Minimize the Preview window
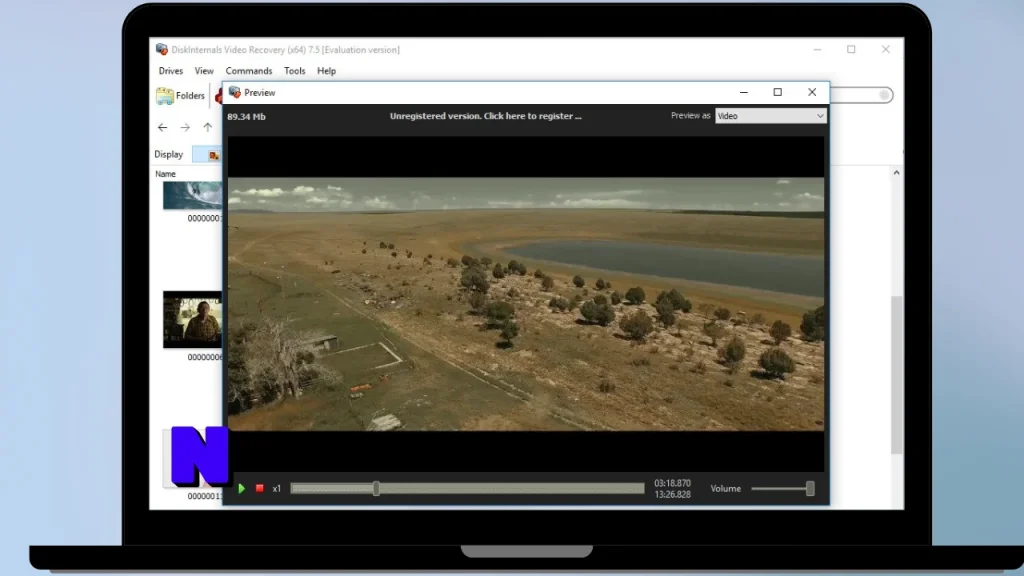Viewport: 1024px width, 576px height. coord(744,92)
